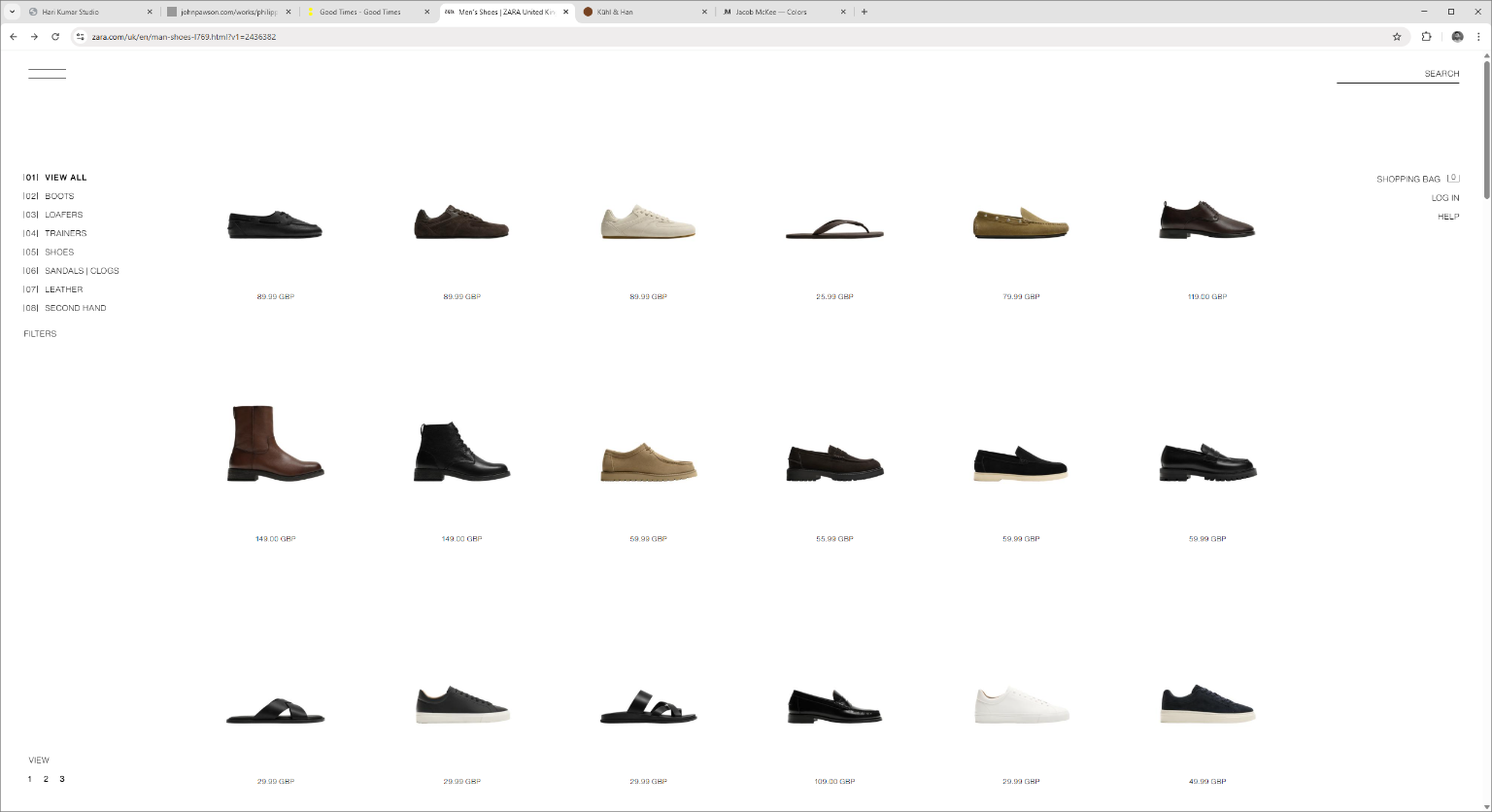The image size is (1492, 812).
Task: Switch grid view to option 2
Action: tap(46, 779)
